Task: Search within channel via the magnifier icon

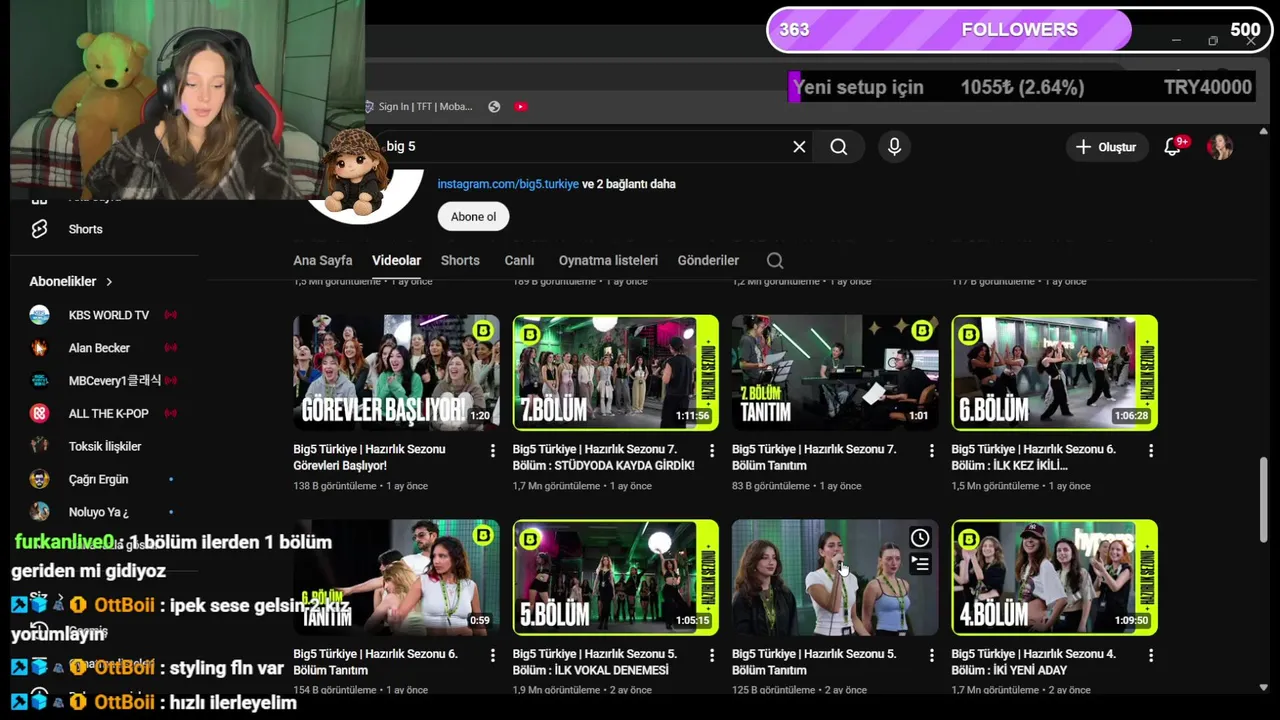Action: click(x=775, y=260)
